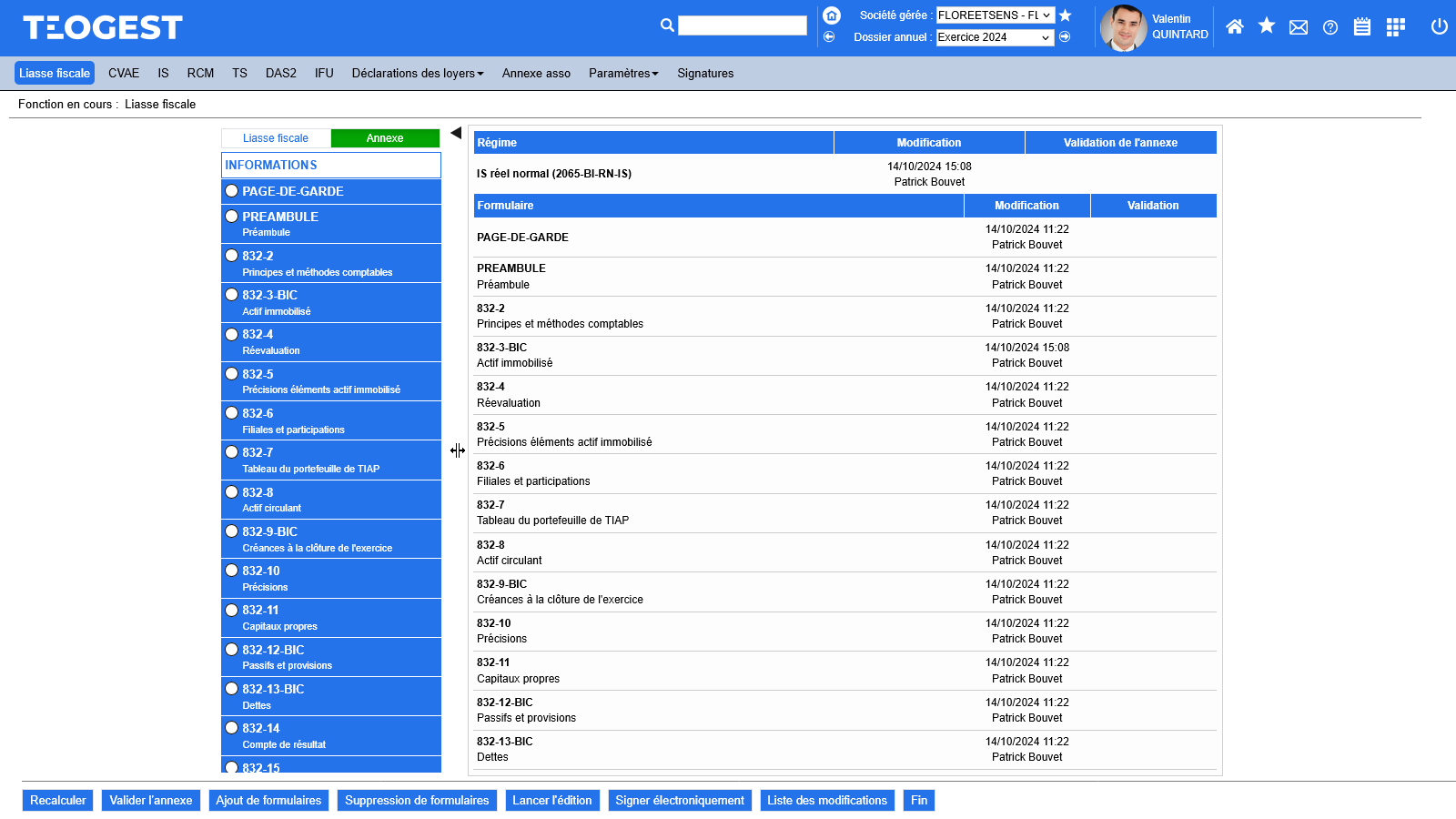
Task: Select the 832-11 Capitaux propres radio button
Action: point(232,610)
